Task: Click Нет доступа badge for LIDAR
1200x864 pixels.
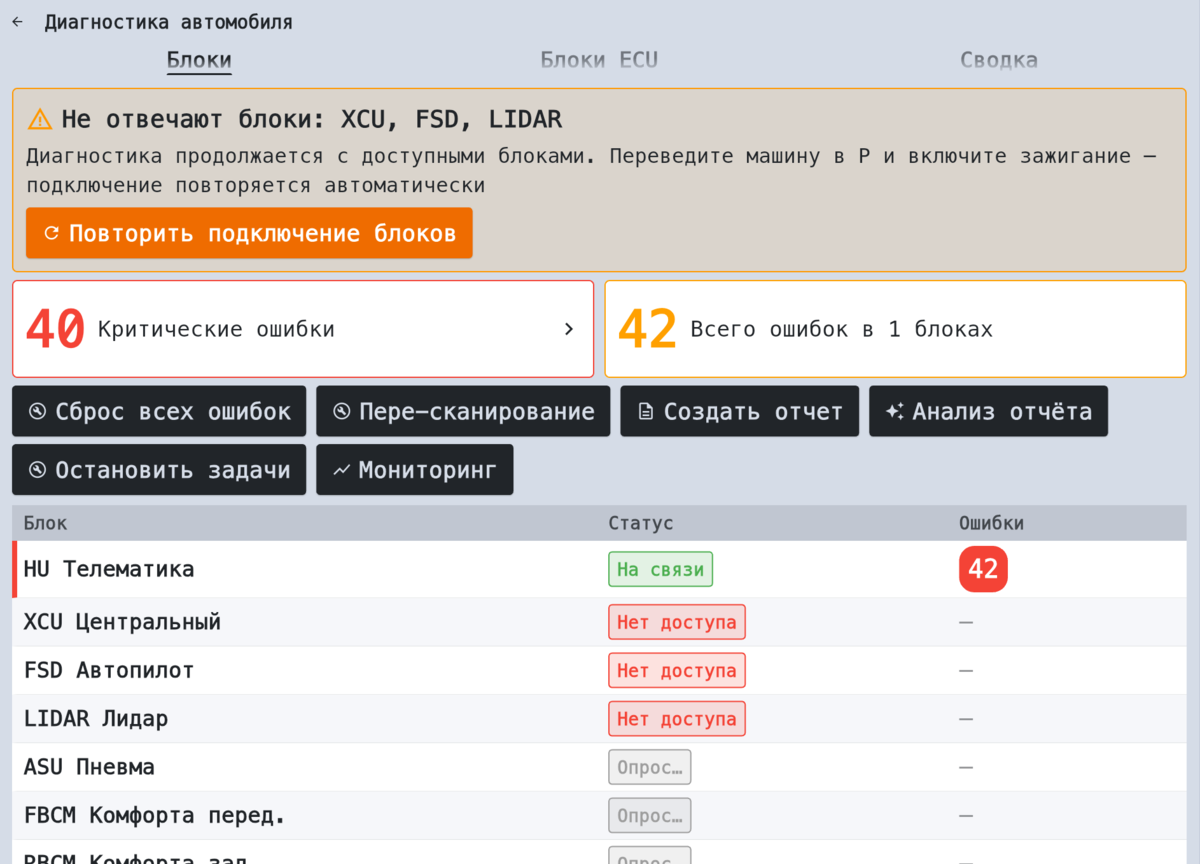Action: pos(676,718)
